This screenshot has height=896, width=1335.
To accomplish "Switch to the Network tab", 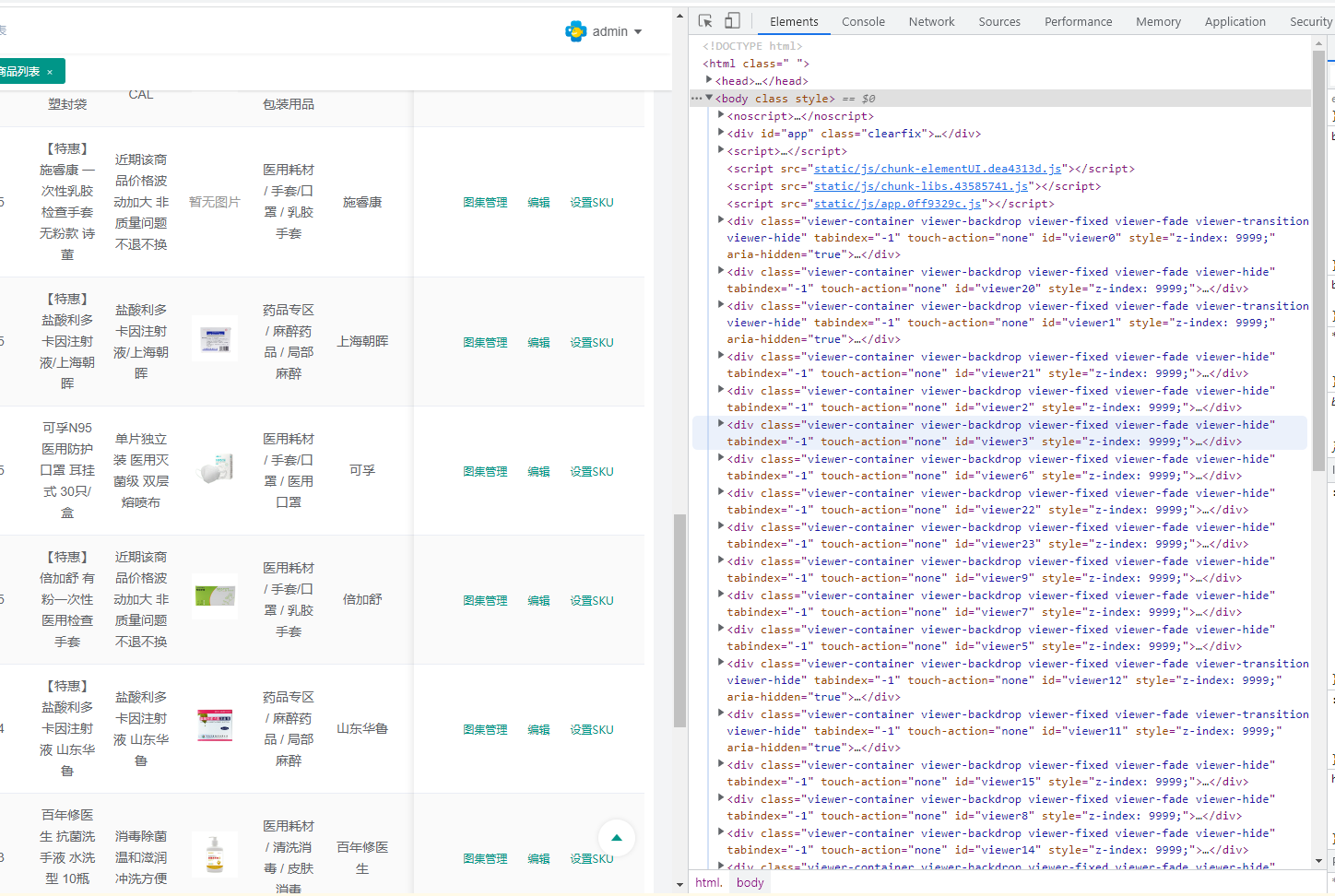I will tap(931, 21).
